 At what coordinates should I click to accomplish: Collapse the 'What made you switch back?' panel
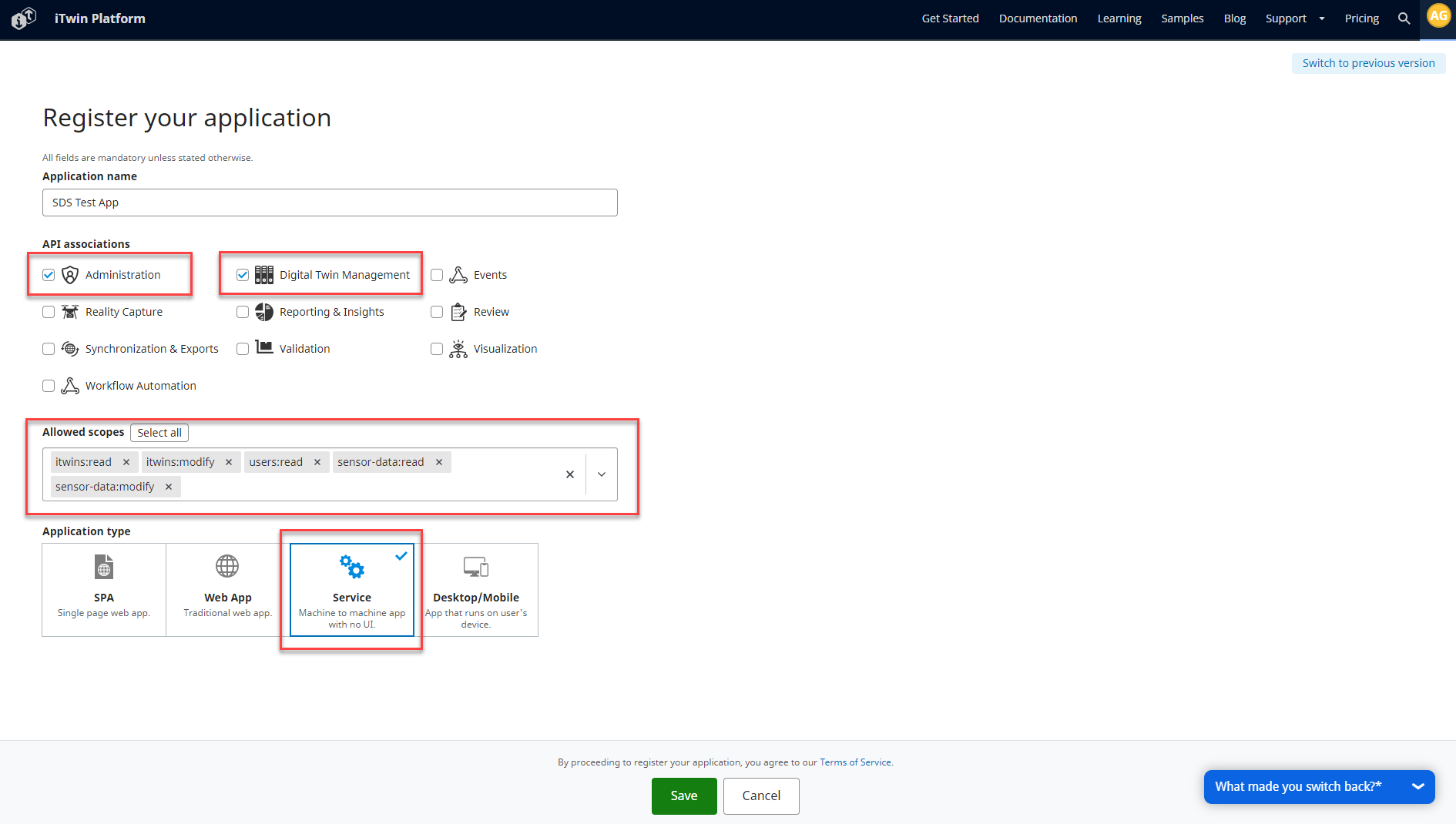point(1417,786)
